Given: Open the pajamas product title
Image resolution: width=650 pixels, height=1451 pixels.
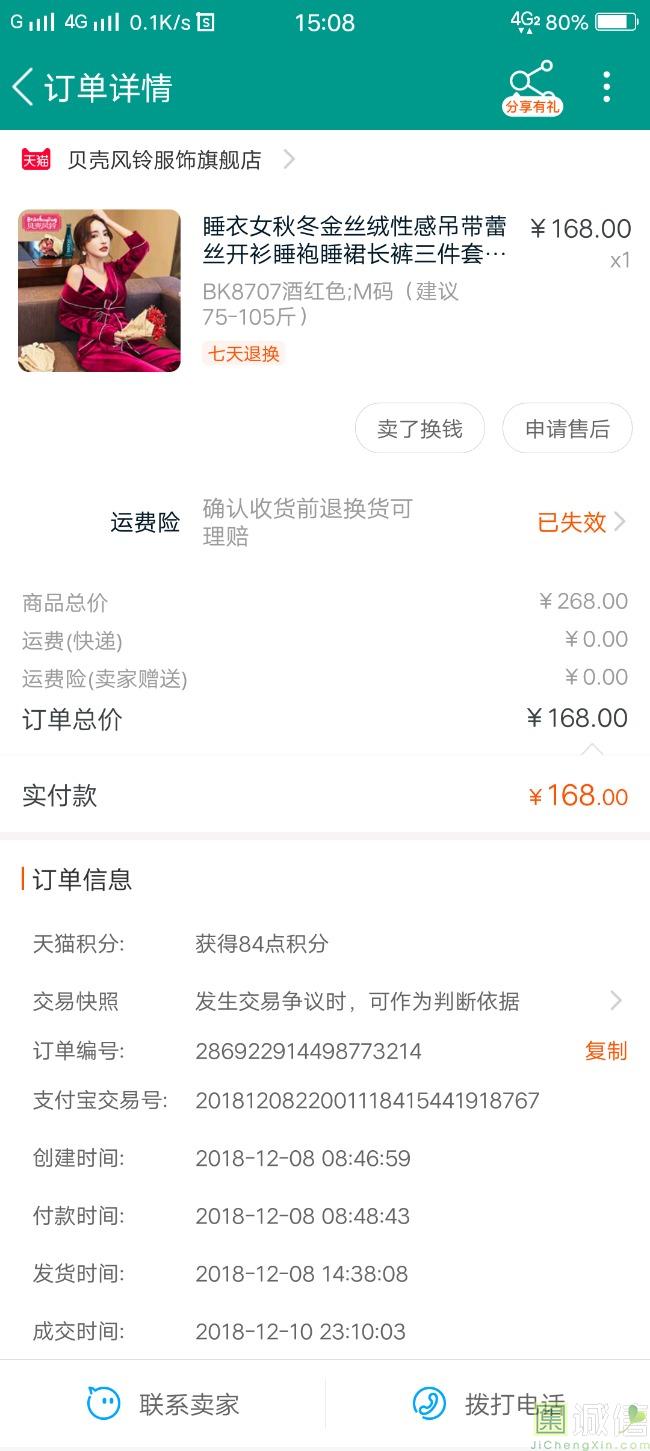Looking at the screenshot, I should (355, 240).
